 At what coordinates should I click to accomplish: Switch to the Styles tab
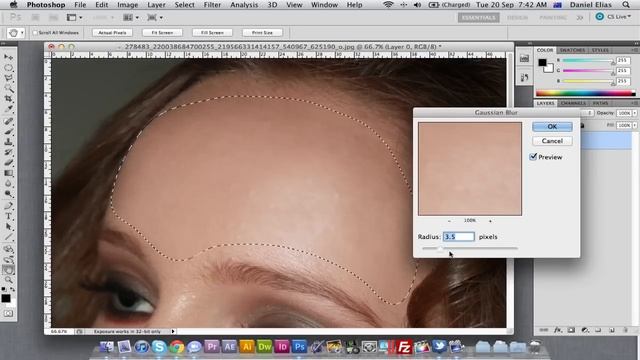pos(600,50)
